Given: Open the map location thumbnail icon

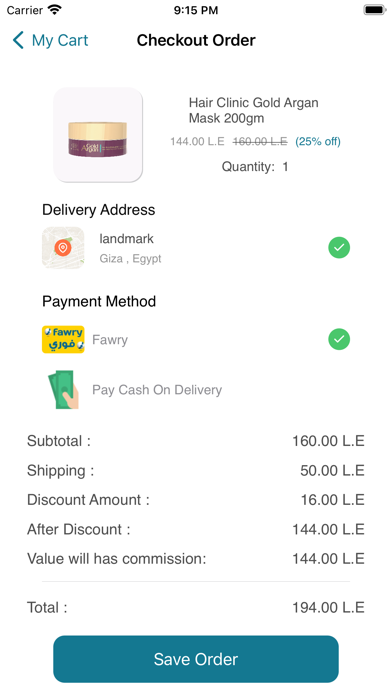Looking at the screenshot, I should point(63,248).
